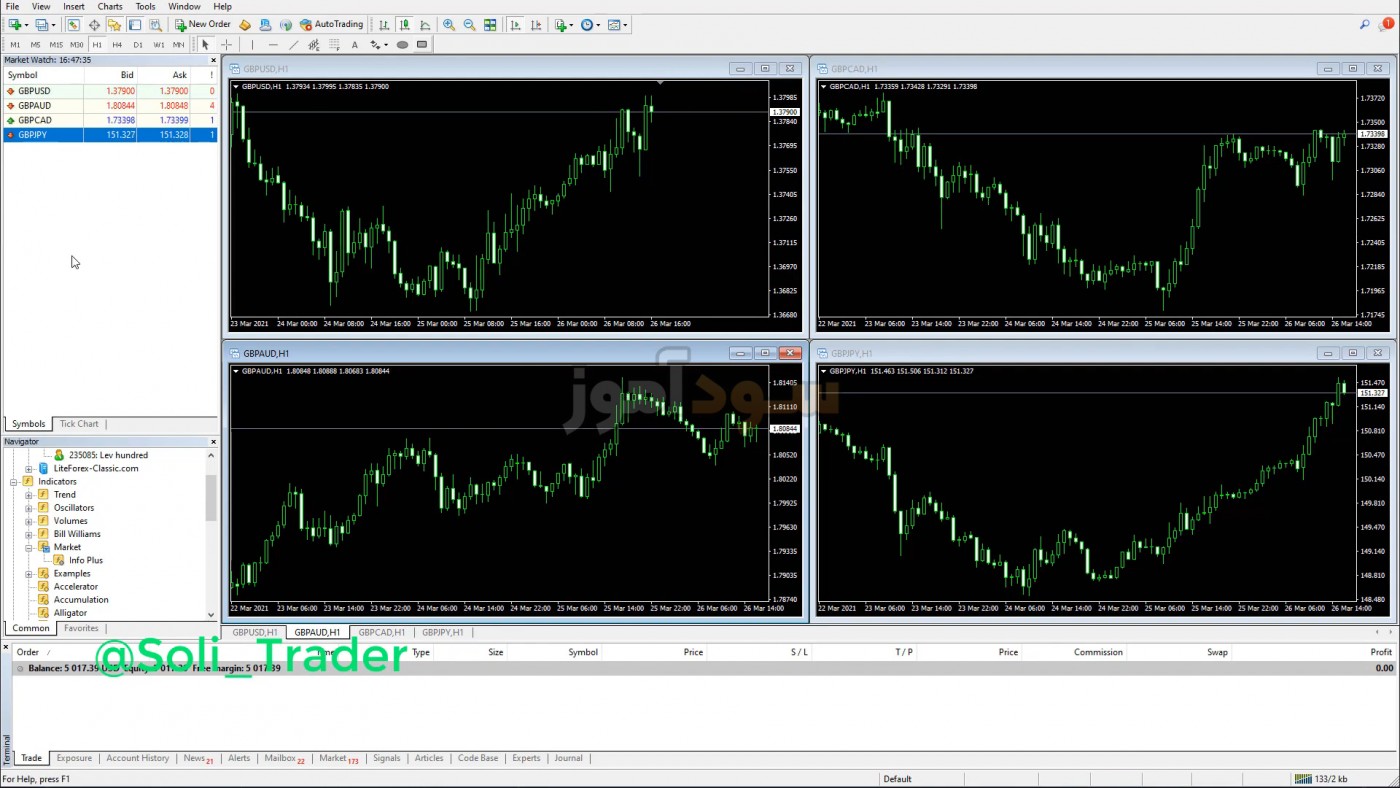Switch timeframe to H4
This screenshot has width=1400, height=788.
coord(117,45)
